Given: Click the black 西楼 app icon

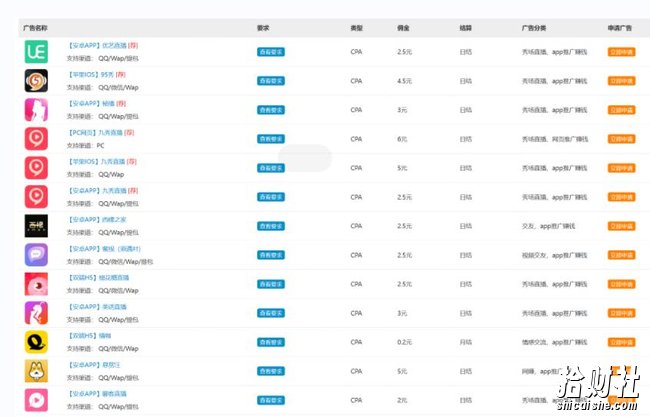Looking at the screenshot, I should click(36, 226).
